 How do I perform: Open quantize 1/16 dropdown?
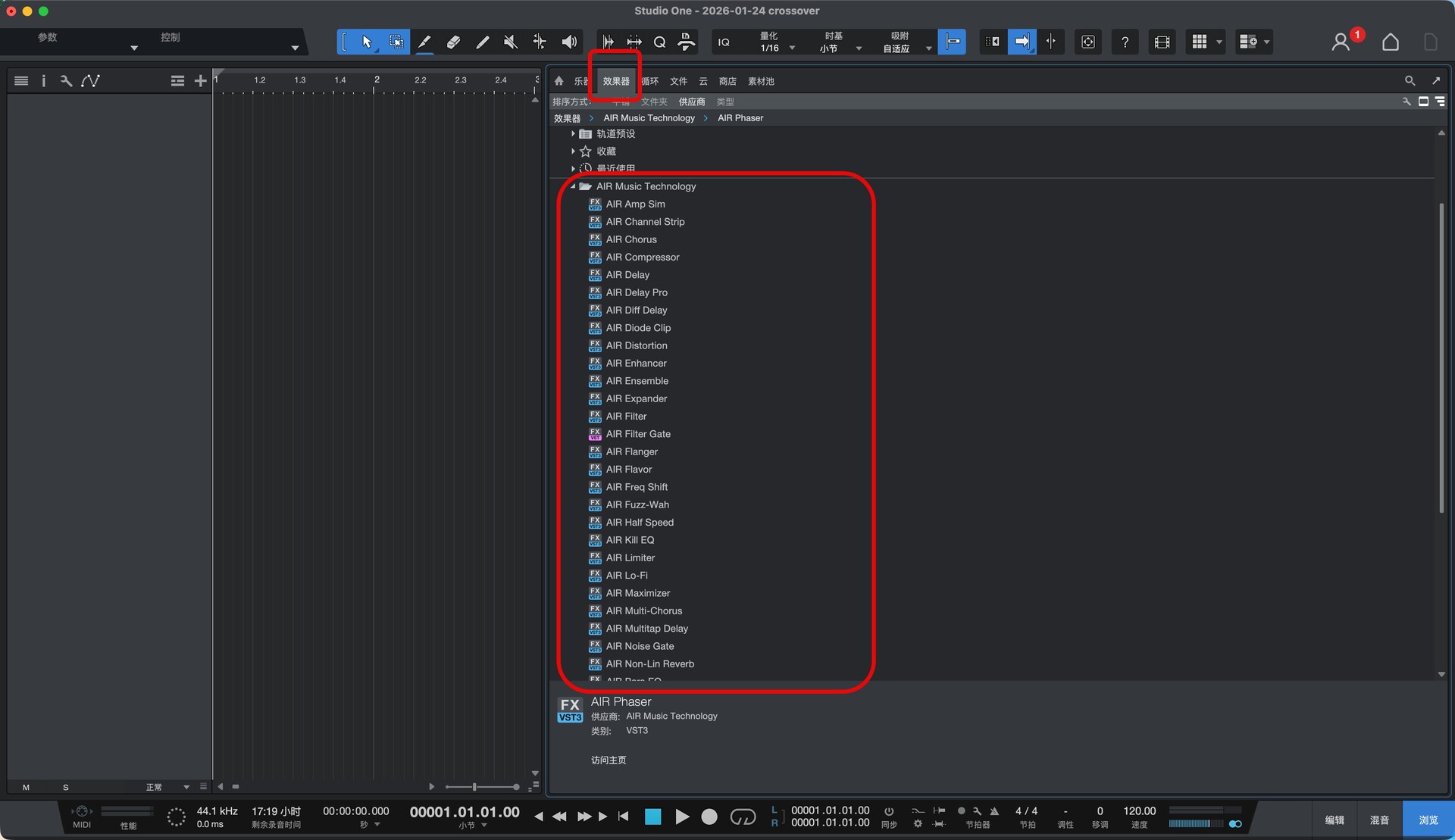click(792, 48)
